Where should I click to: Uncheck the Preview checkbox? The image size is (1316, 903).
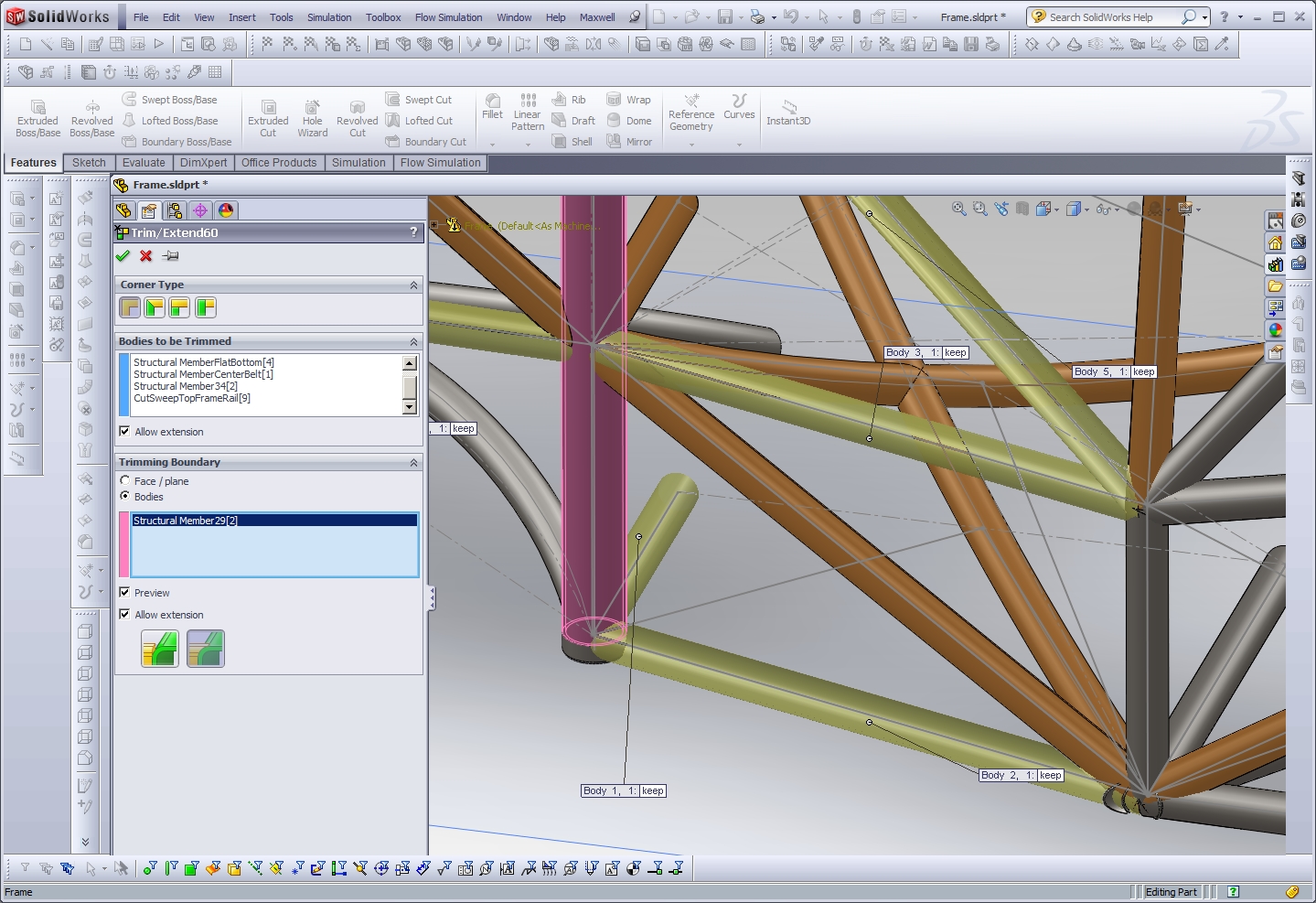[124, 593]
